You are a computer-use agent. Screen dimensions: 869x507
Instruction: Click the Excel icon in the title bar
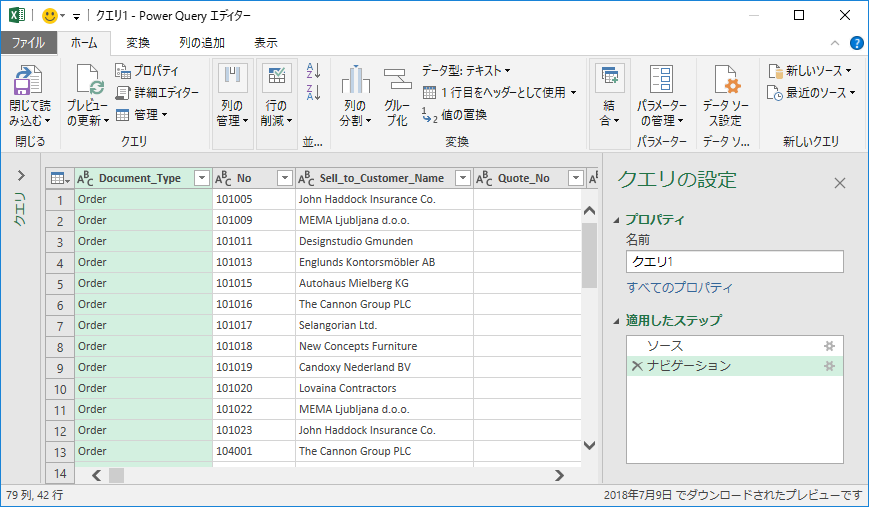pyautogui.click(x=17, y=16)
